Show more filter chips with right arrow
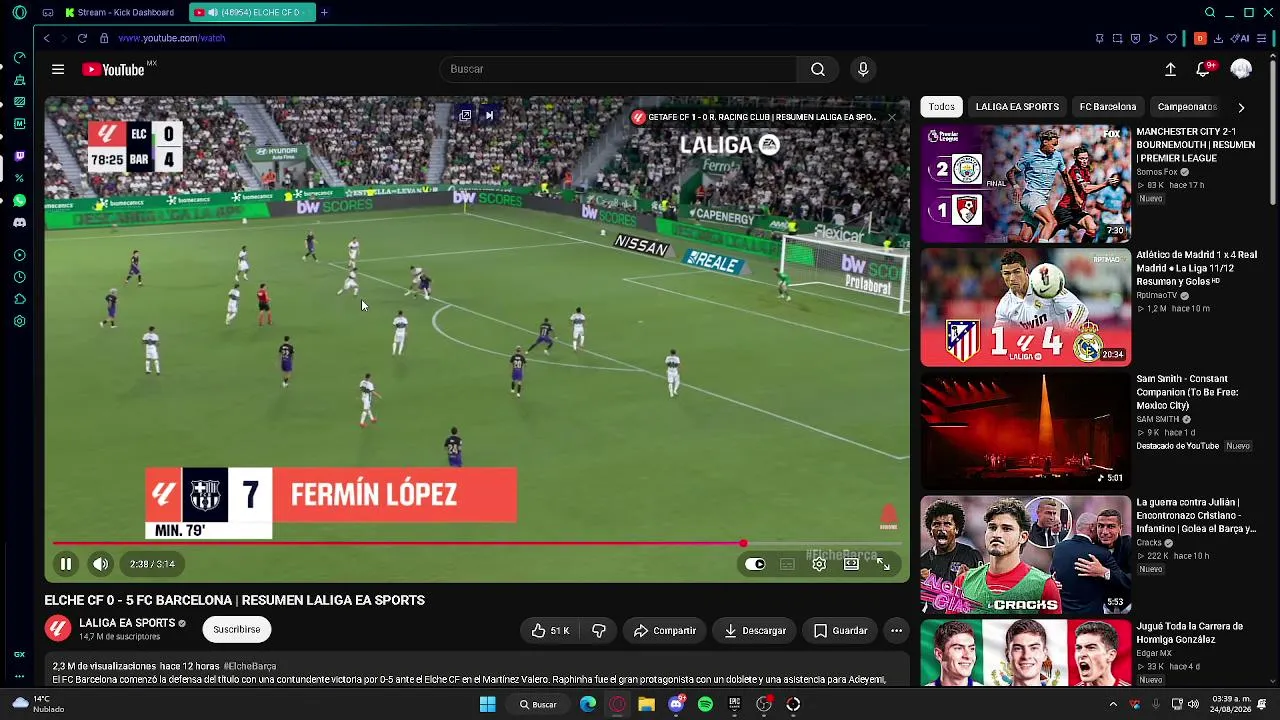Viewport: 1280px width, 720px height. pyautogui.click(x=1241, y=107)
